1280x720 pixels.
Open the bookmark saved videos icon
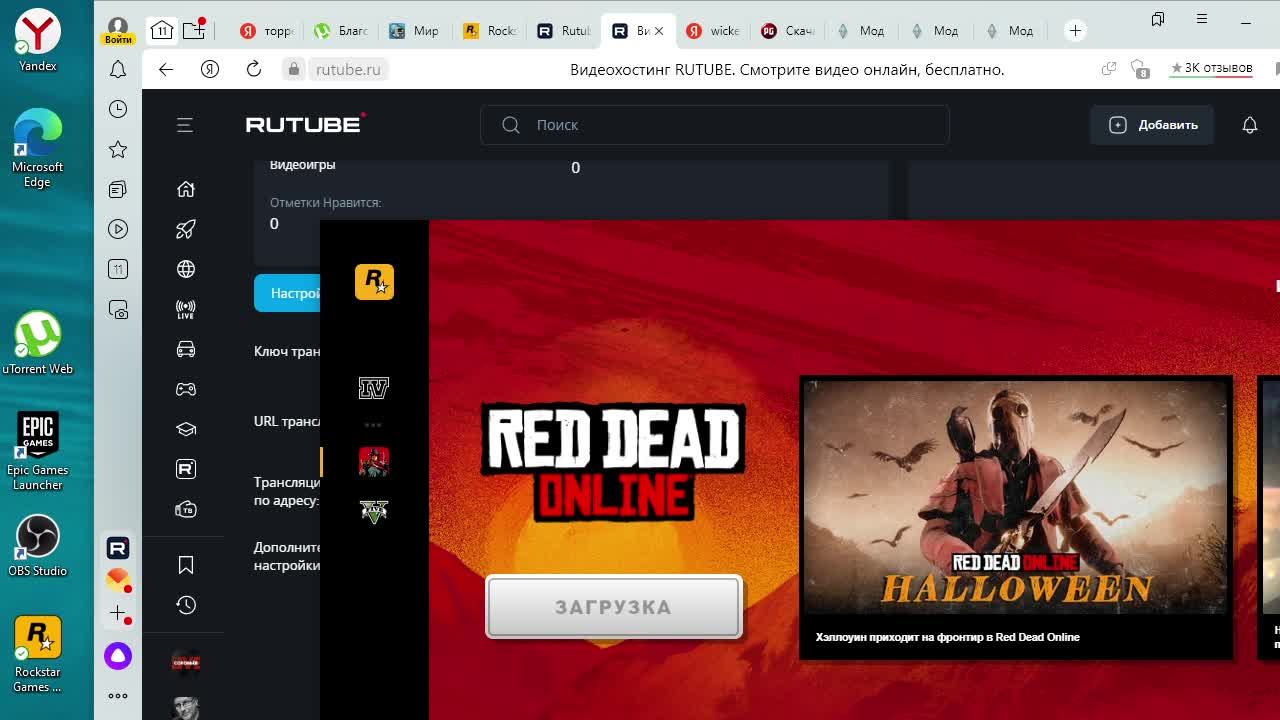[x=186, y=565]
